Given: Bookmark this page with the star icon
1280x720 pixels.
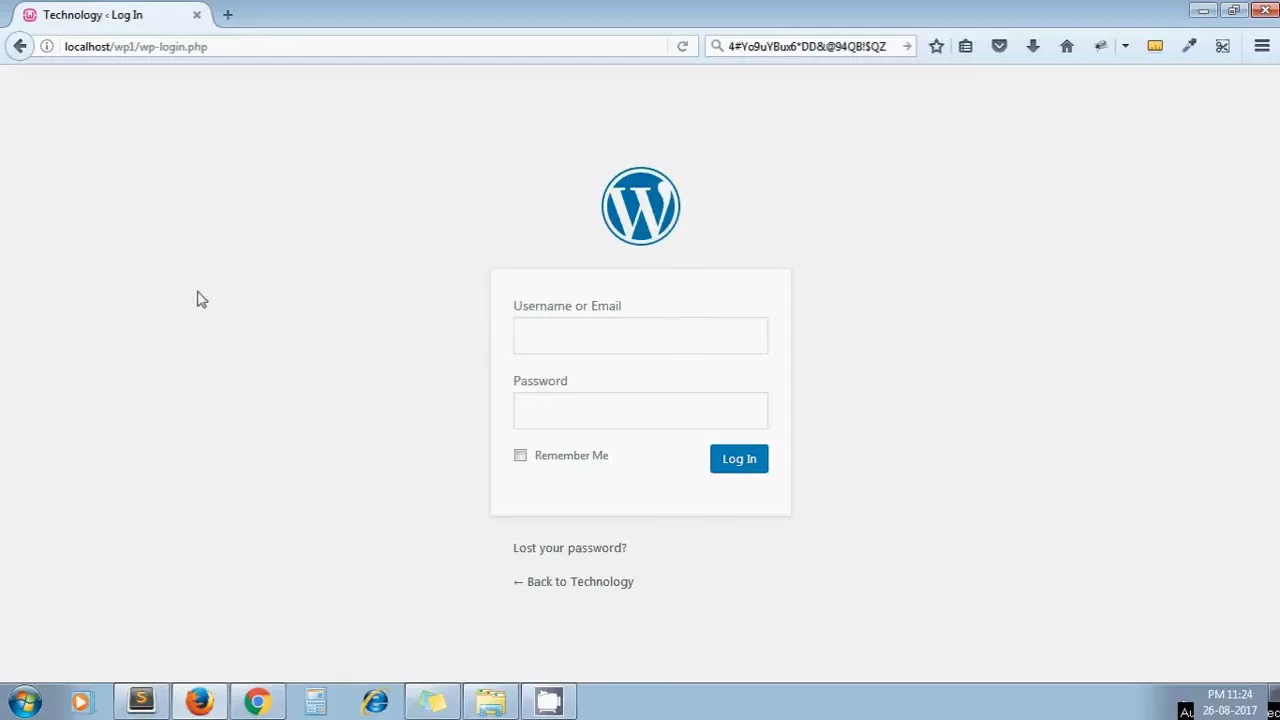Looking at the screenshot, I should pyautogui.click(x=936, y=46).
